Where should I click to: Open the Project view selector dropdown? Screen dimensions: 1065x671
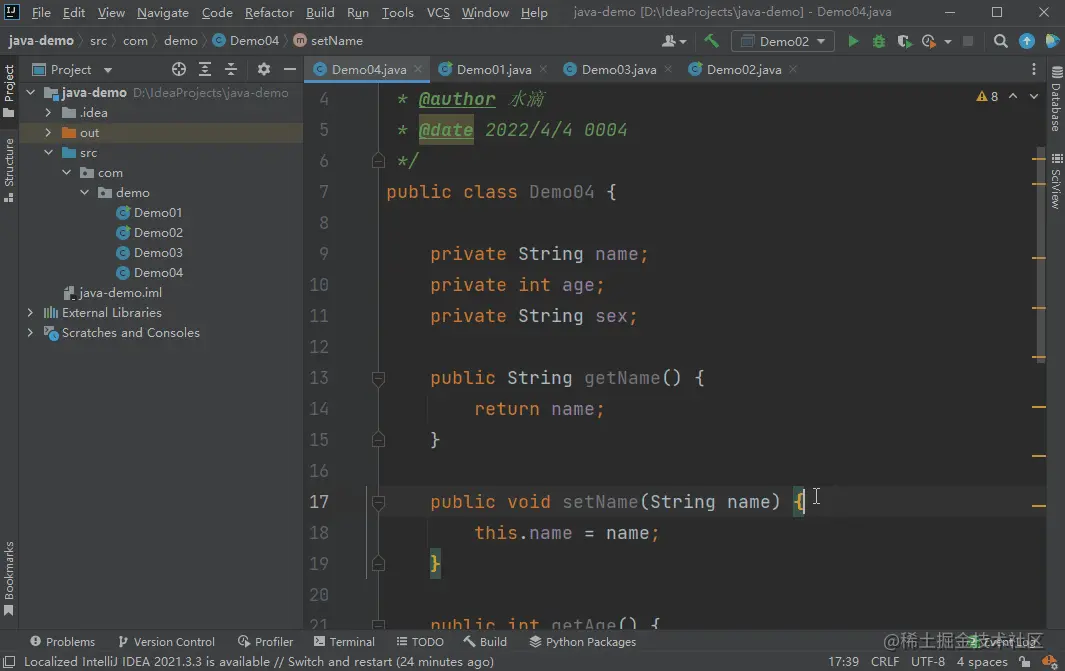point(72,69)
